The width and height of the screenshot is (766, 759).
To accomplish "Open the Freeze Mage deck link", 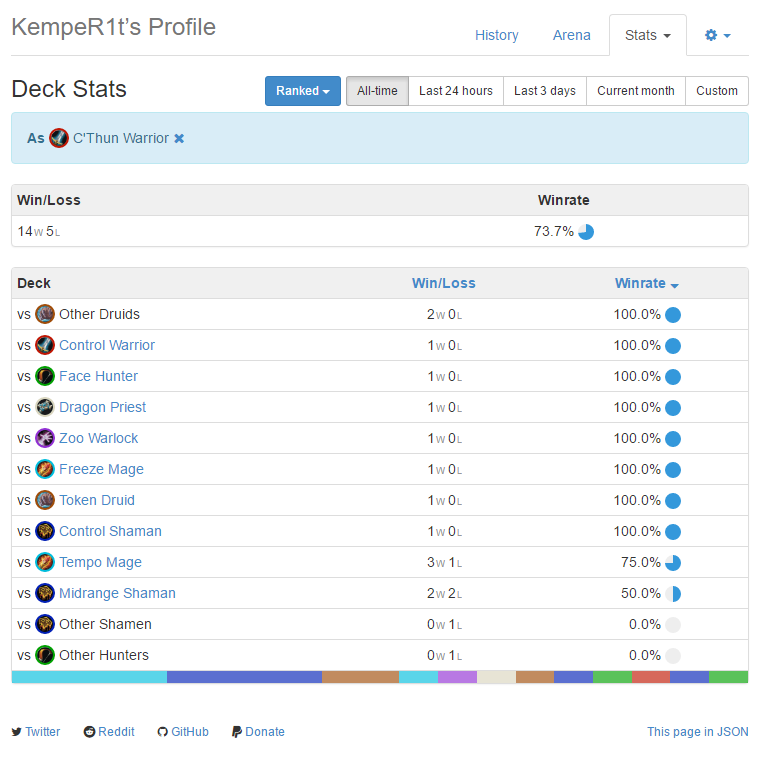I will pos(101,469).
